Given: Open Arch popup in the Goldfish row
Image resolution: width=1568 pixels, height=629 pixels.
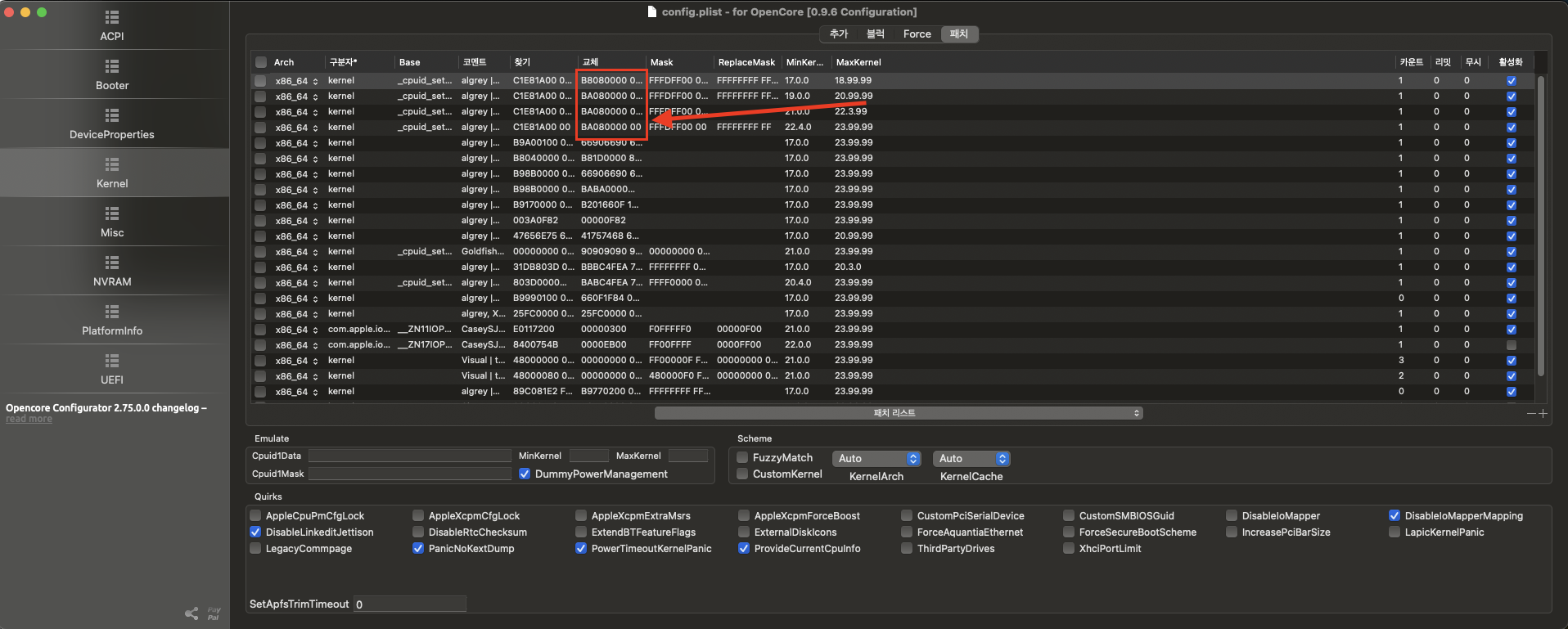Looking at the screenshot, I should (296, 252).
